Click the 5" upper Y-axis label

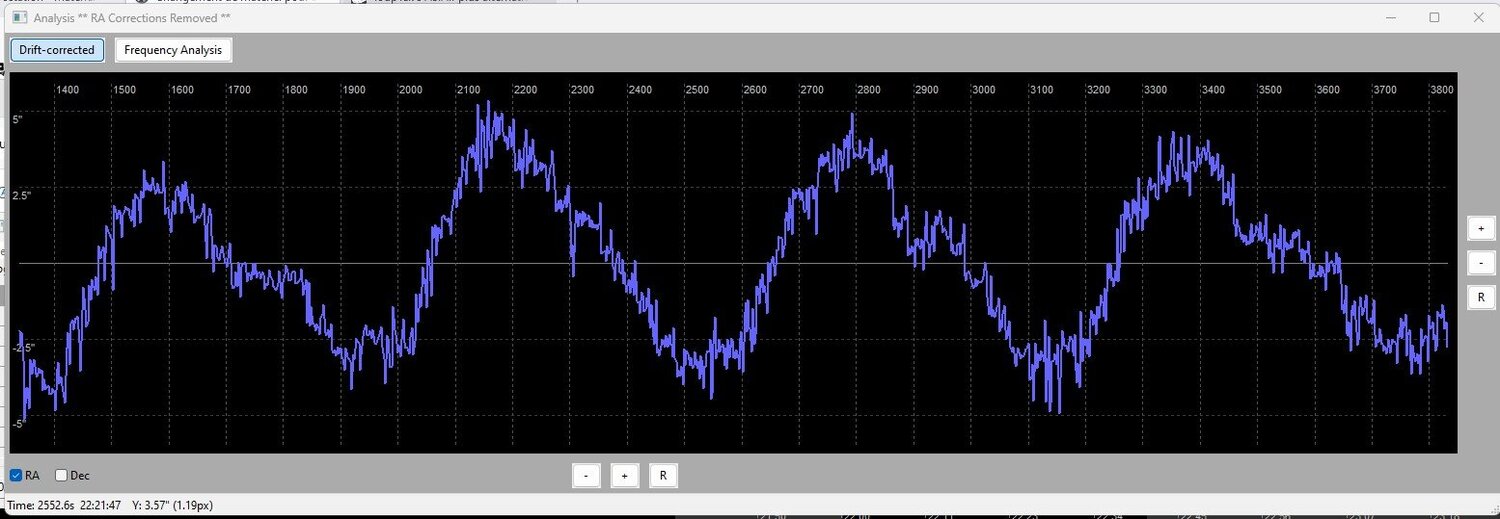tap(17, 120)
